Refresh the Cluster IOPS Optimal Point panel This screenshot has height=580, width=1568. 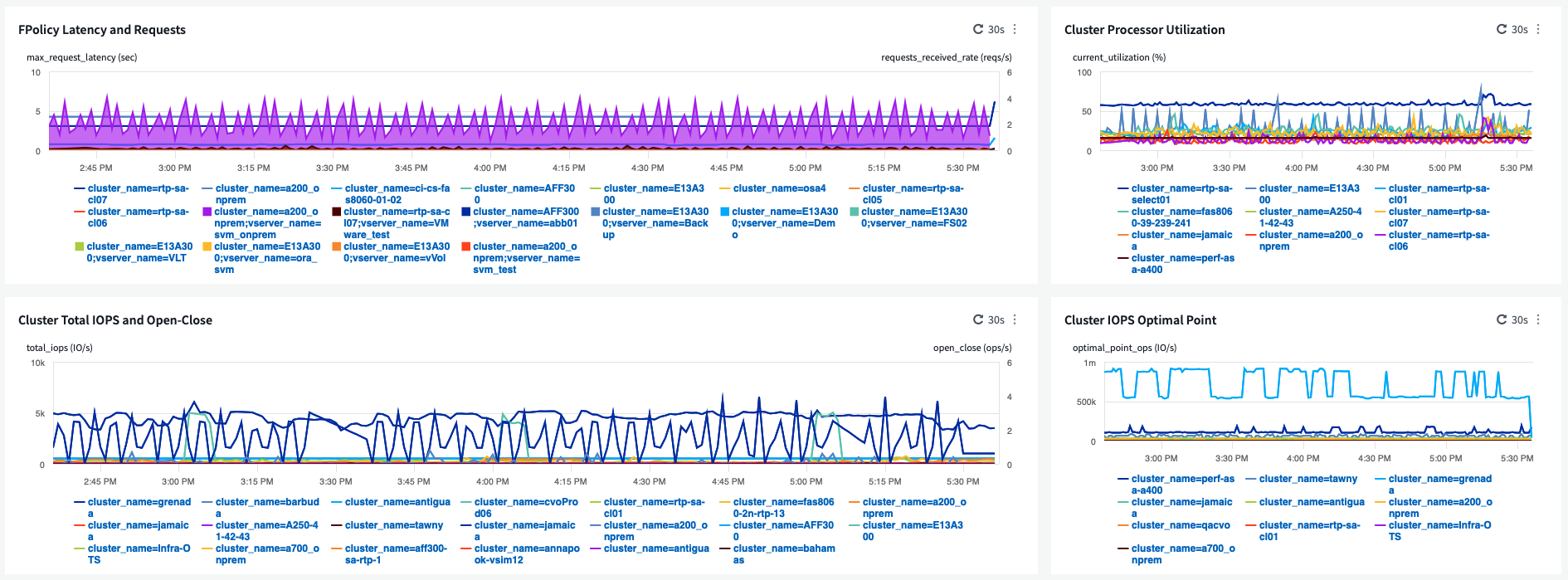[1502, 319]
